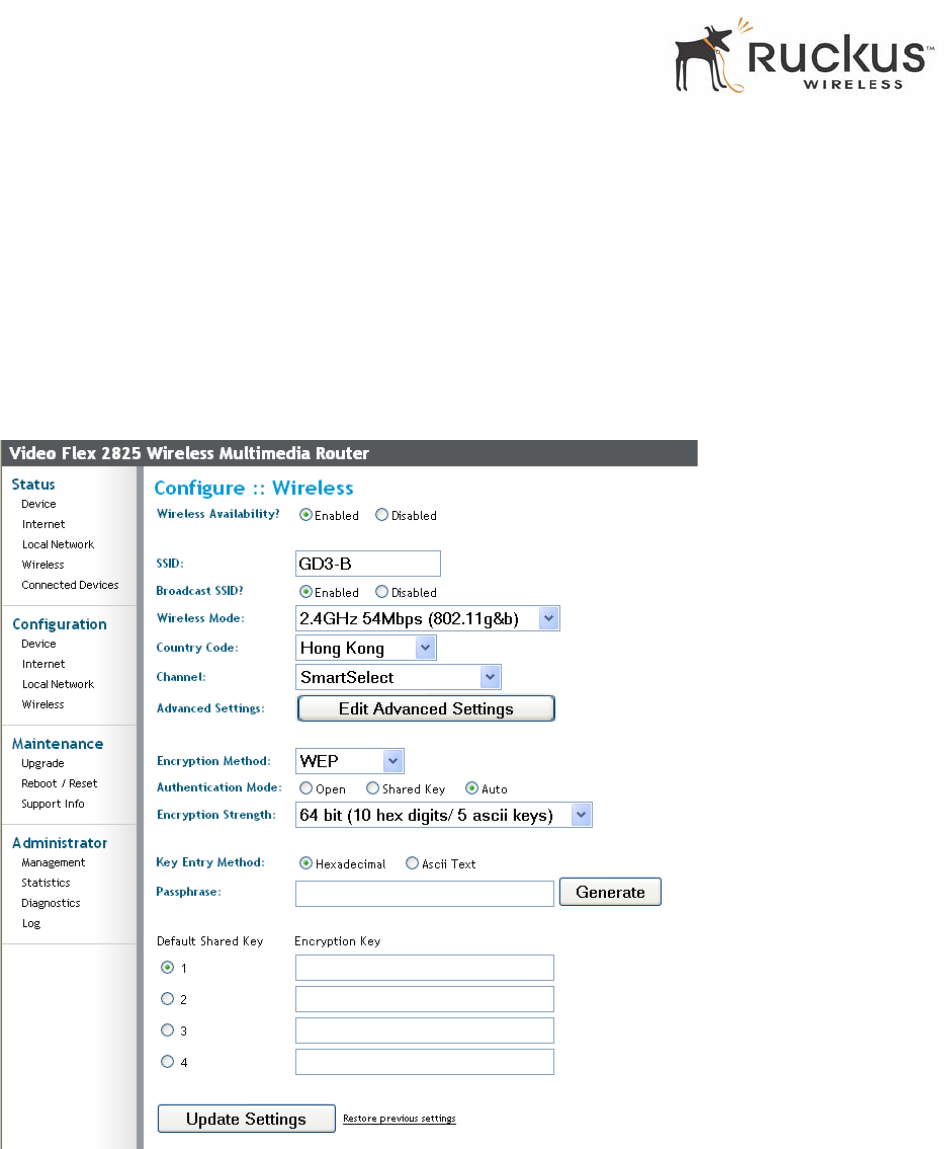
Task: Open Configuration Internet page
Action: 43,664
